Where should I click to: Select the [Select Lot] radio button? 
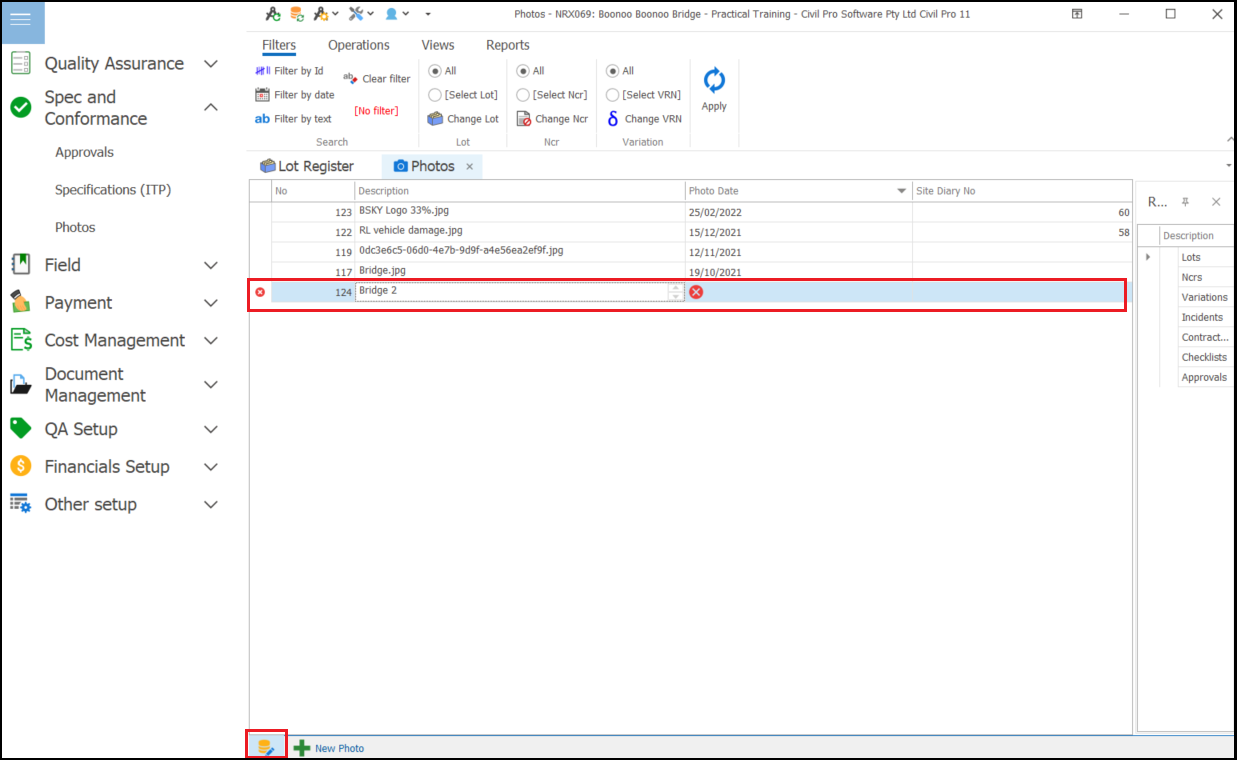[x=435, y=95]
